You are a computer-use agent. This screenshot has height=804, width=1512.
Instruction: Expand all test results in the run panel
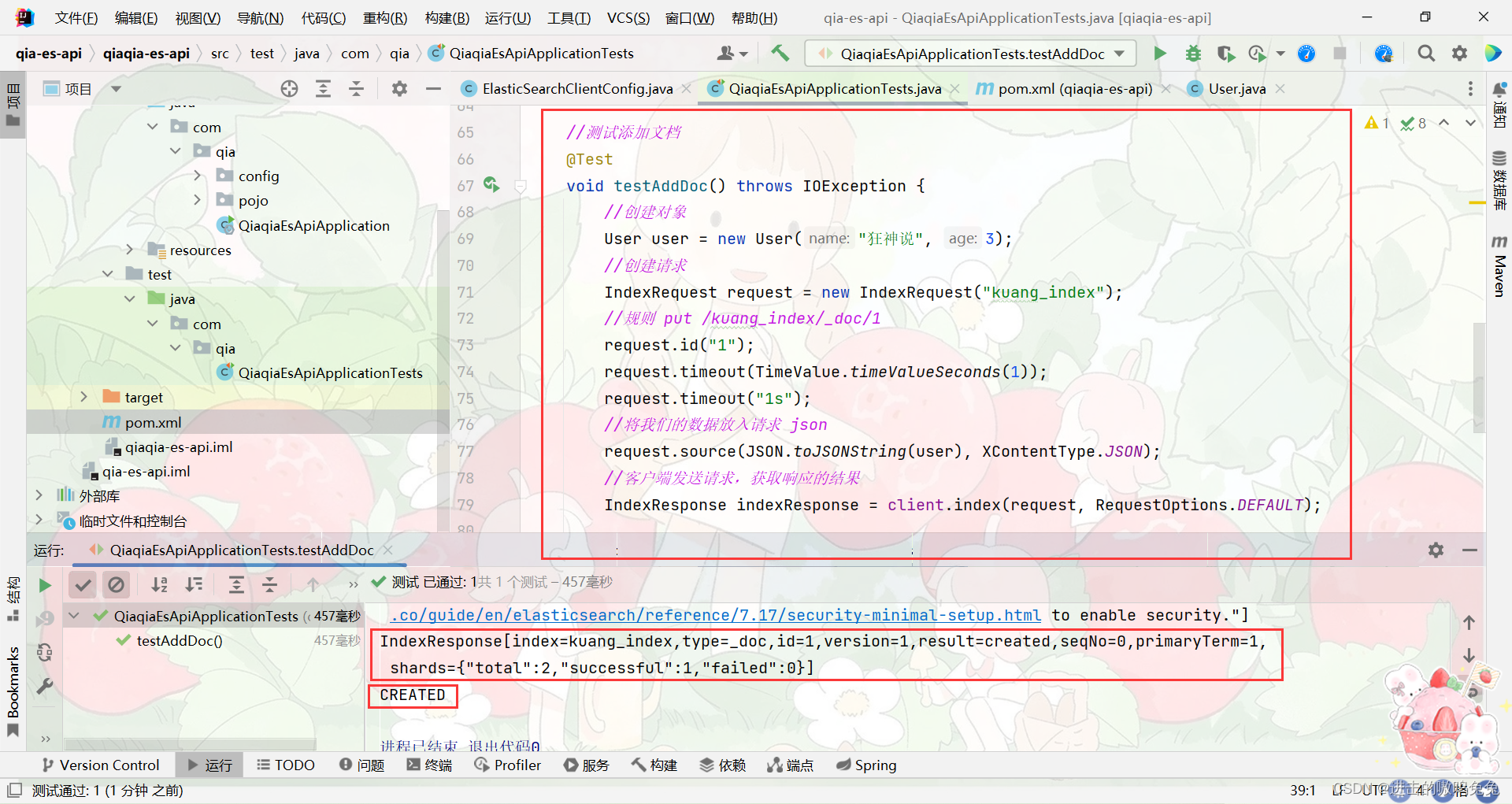[x=236, y=584]
